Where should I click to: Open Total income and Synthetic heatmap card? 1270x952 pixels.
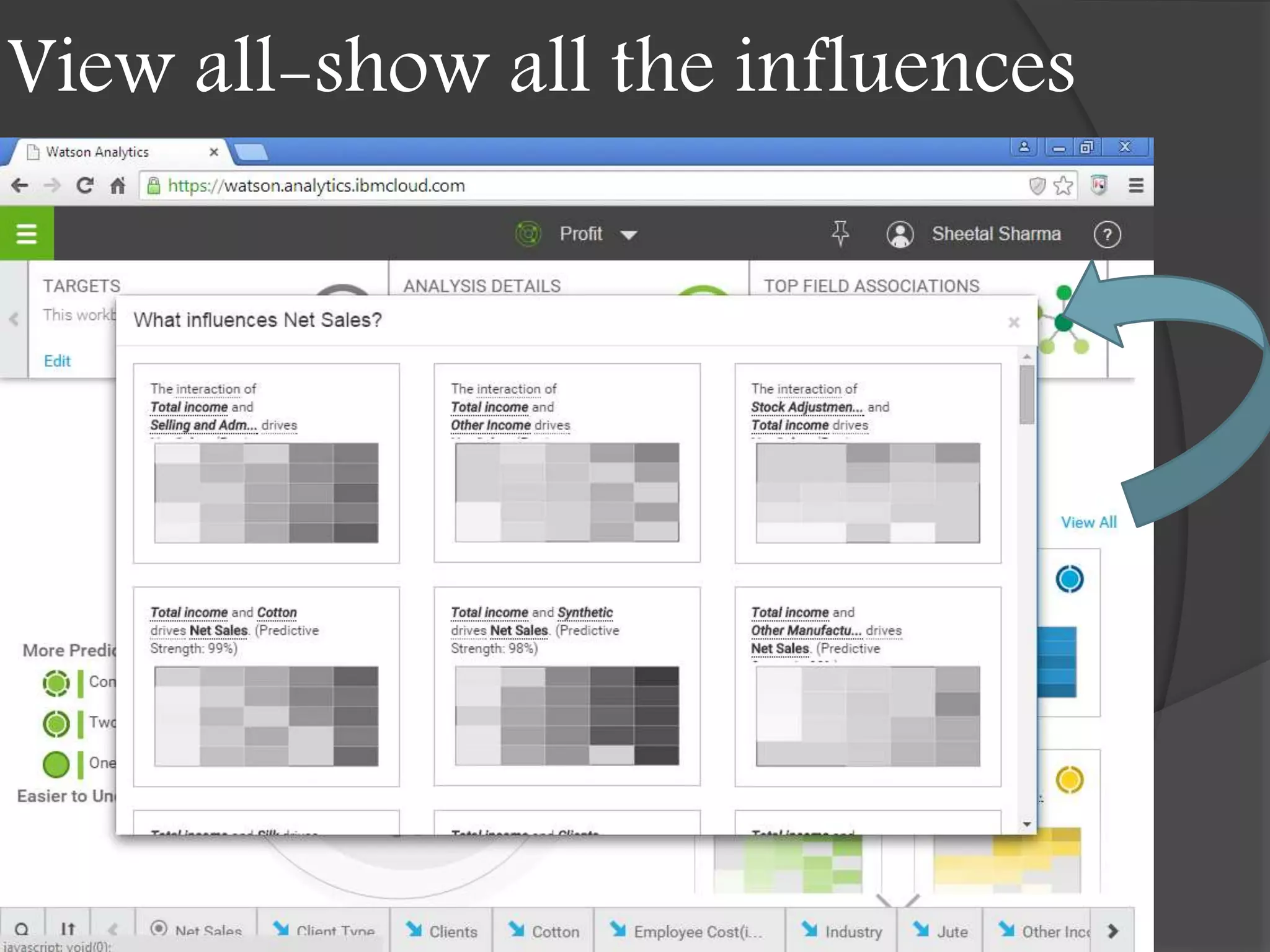[567, 687]
